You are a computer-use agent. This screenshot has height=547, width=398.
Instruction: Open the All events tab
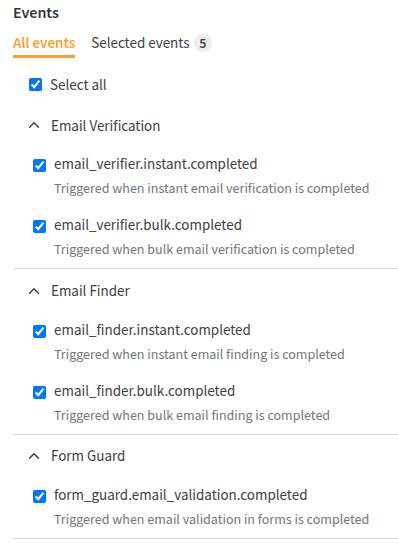pos(44,43)
